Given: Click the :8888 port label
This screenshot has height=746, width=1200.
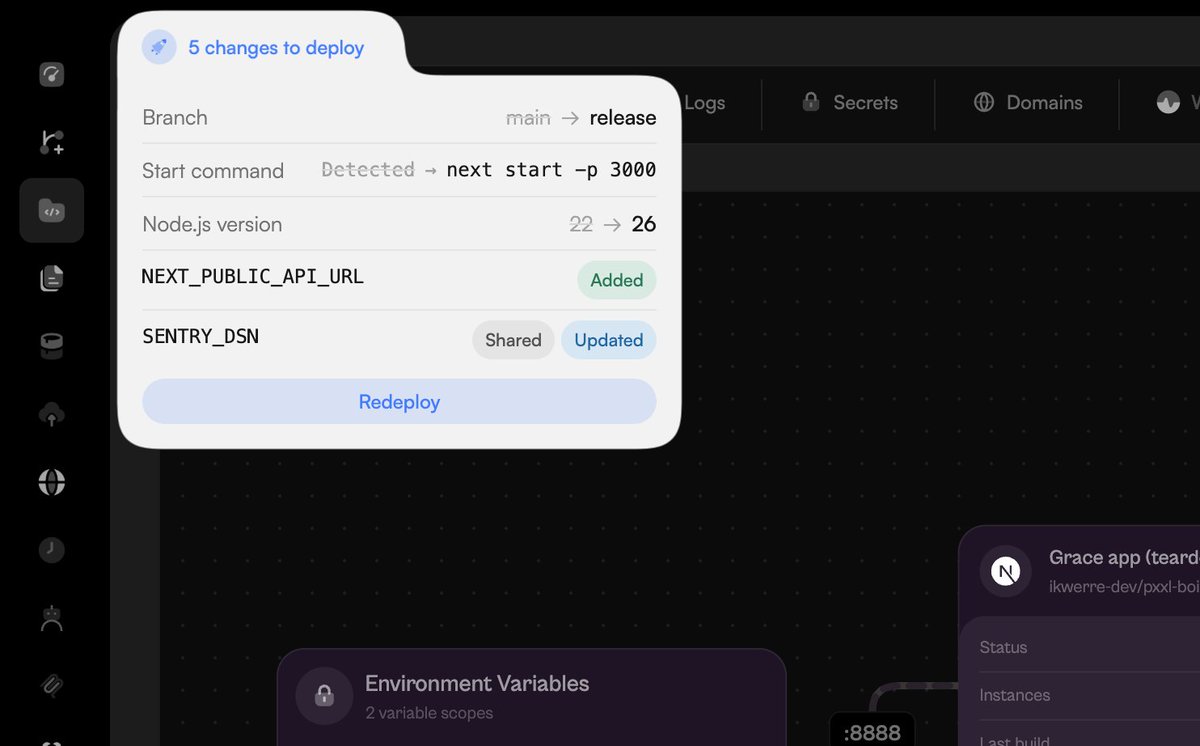Looking at the screenshot, I should tap(872, 733).
